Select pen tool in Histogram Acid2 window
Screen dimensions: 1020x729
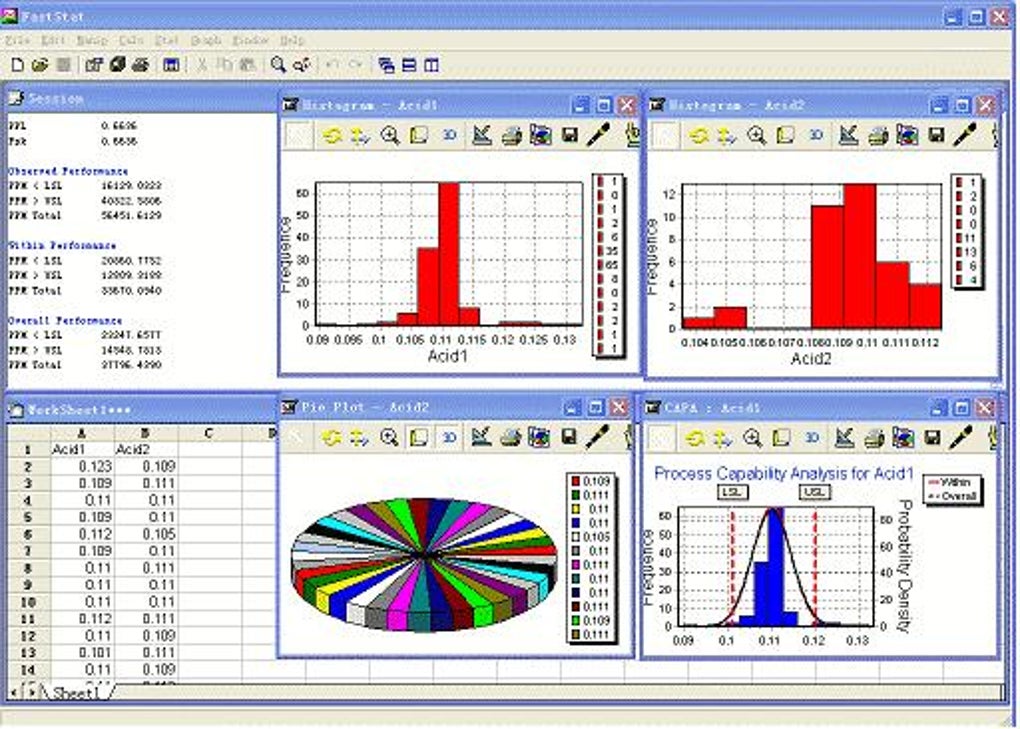coord(965,135)
